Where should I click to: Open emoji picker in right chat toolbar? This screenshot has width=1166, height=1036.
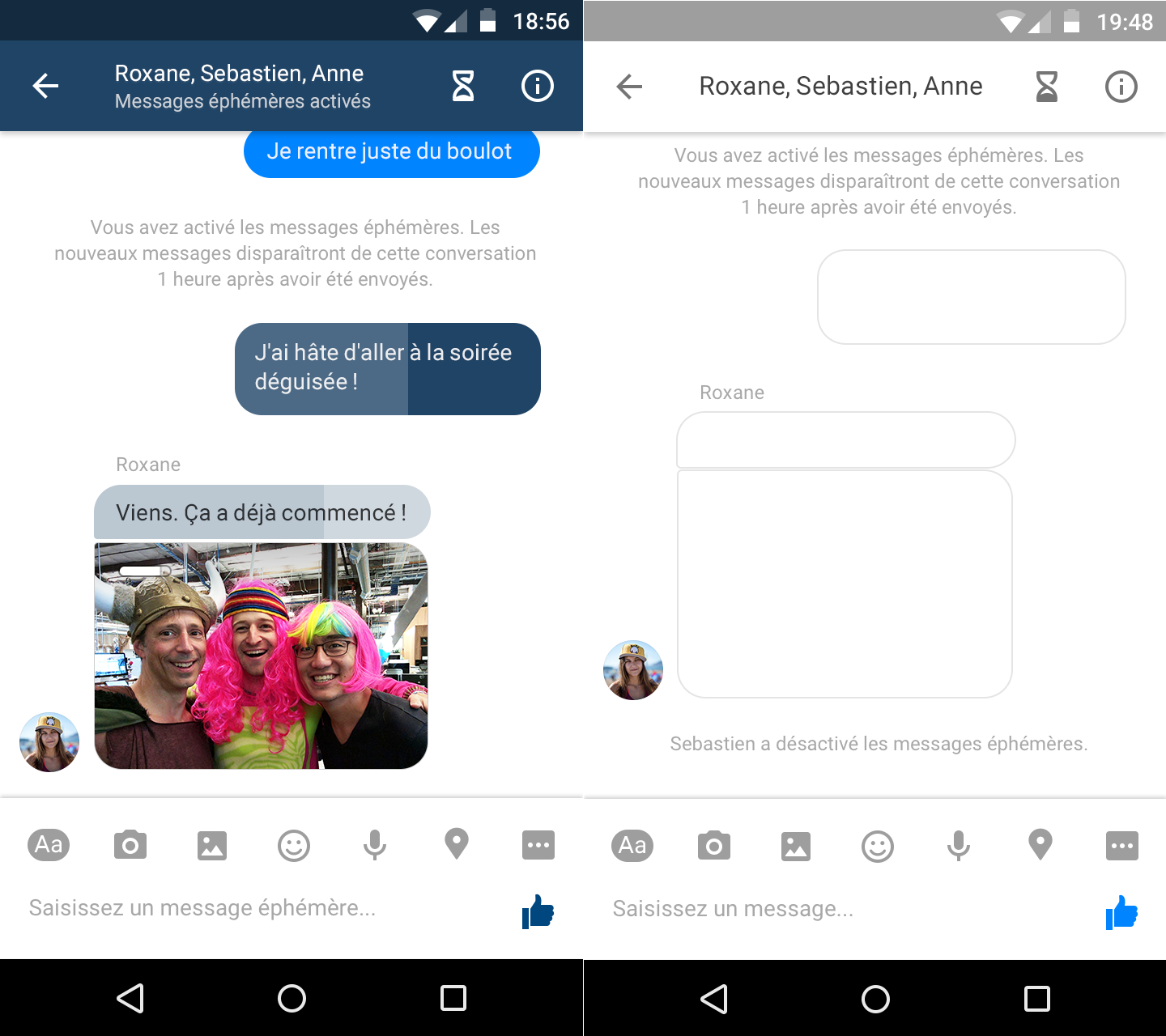[x=877, y=847]
